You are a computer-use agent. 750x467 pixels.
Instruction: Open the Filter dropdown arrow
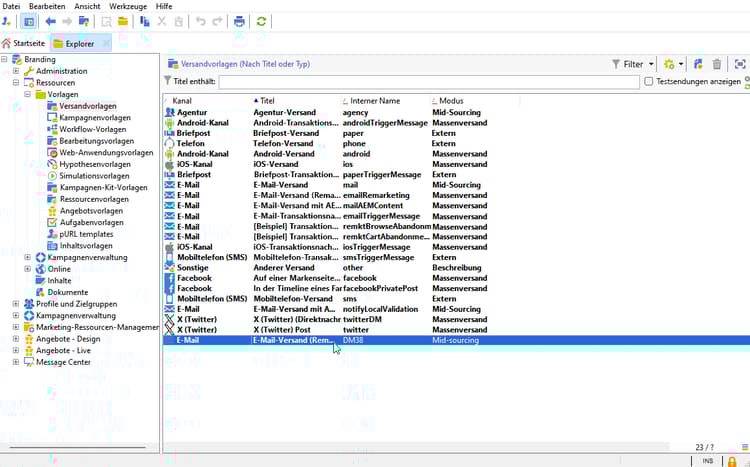click(x=651, y=64)
